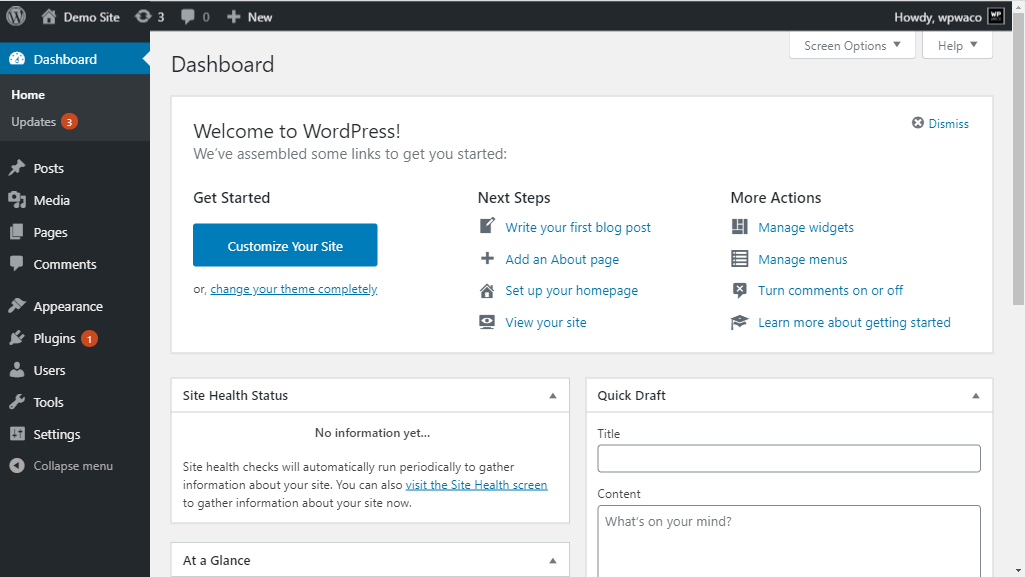This screenshot has width=1025, height=577.
Task: Open the Dashboard menu item
Action: [75, 59]
